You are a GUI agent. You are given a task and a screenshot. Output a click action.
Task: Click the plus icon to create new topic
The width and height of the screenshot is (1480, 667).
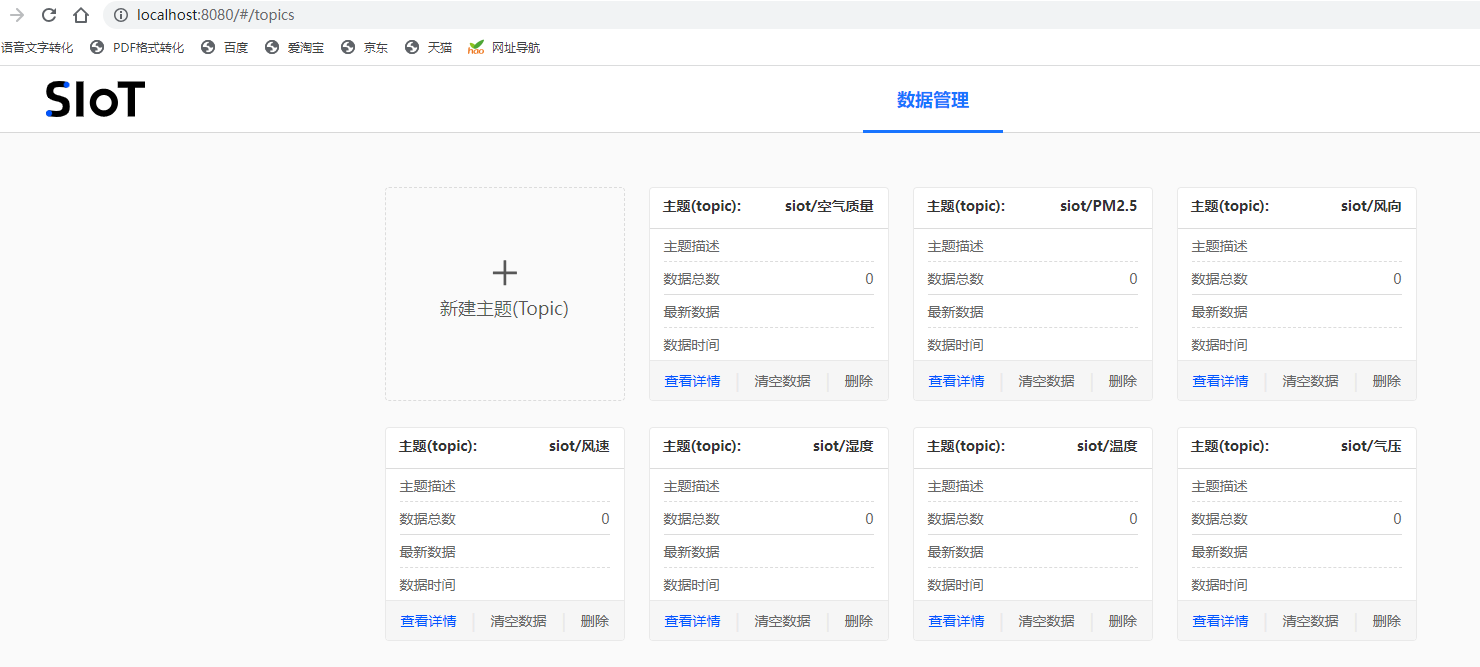tap(505, 273)
